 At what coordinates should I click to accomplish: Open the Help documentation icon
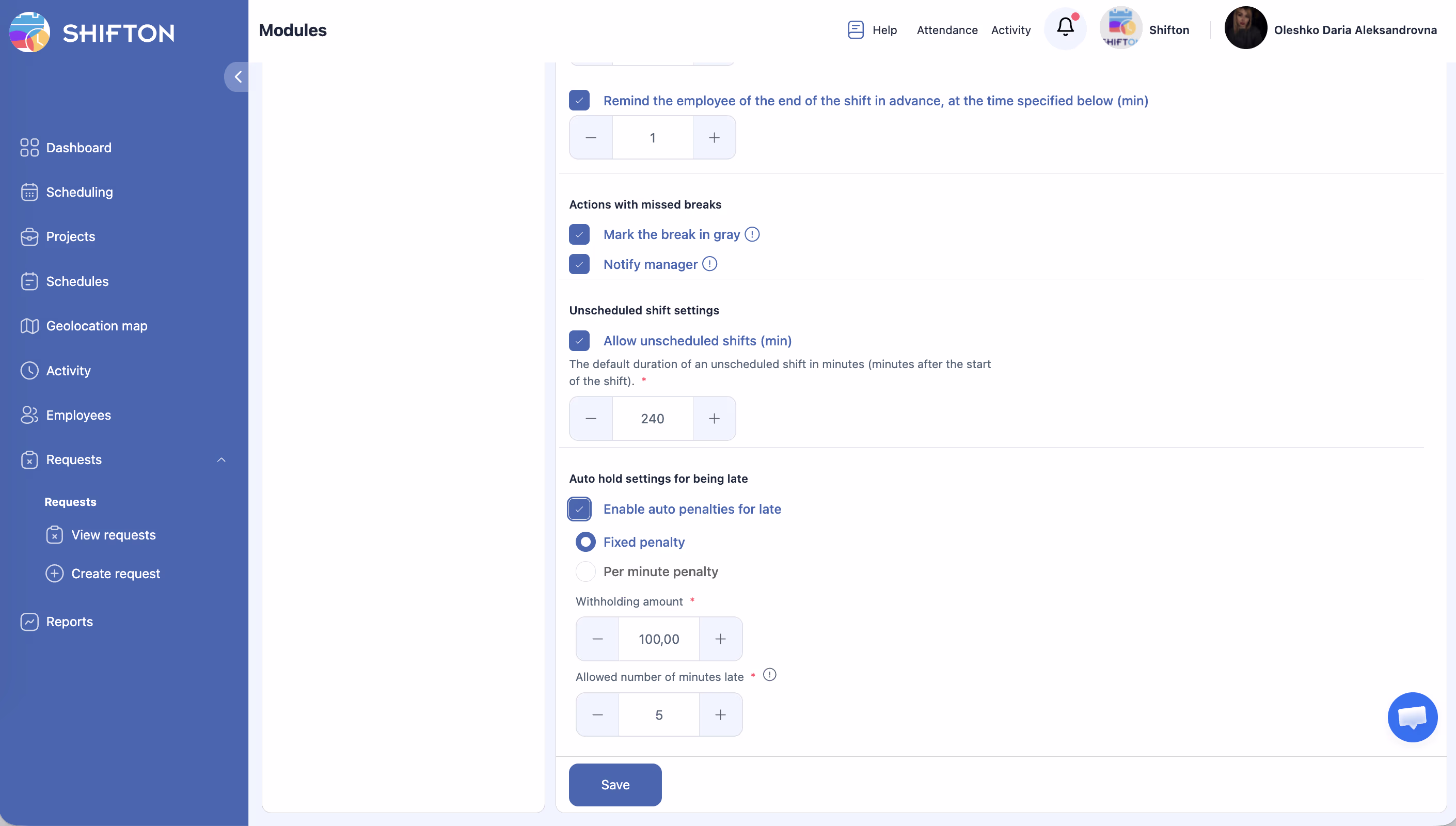point(856,29)
